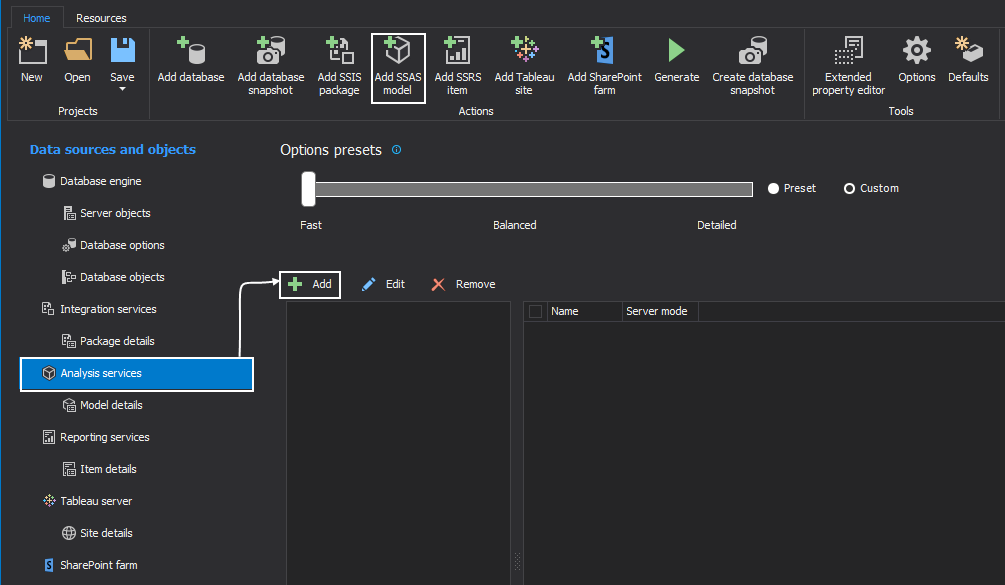1005x585 pixels.
Task: Click the Options presets slider handle
Action: (x=308, y=189)
